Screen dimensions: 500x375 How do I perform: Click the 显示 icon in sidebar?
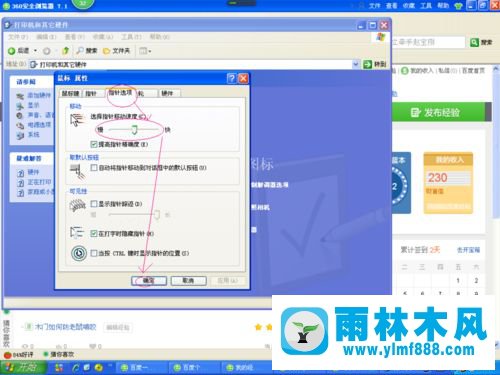pos(20,106)
